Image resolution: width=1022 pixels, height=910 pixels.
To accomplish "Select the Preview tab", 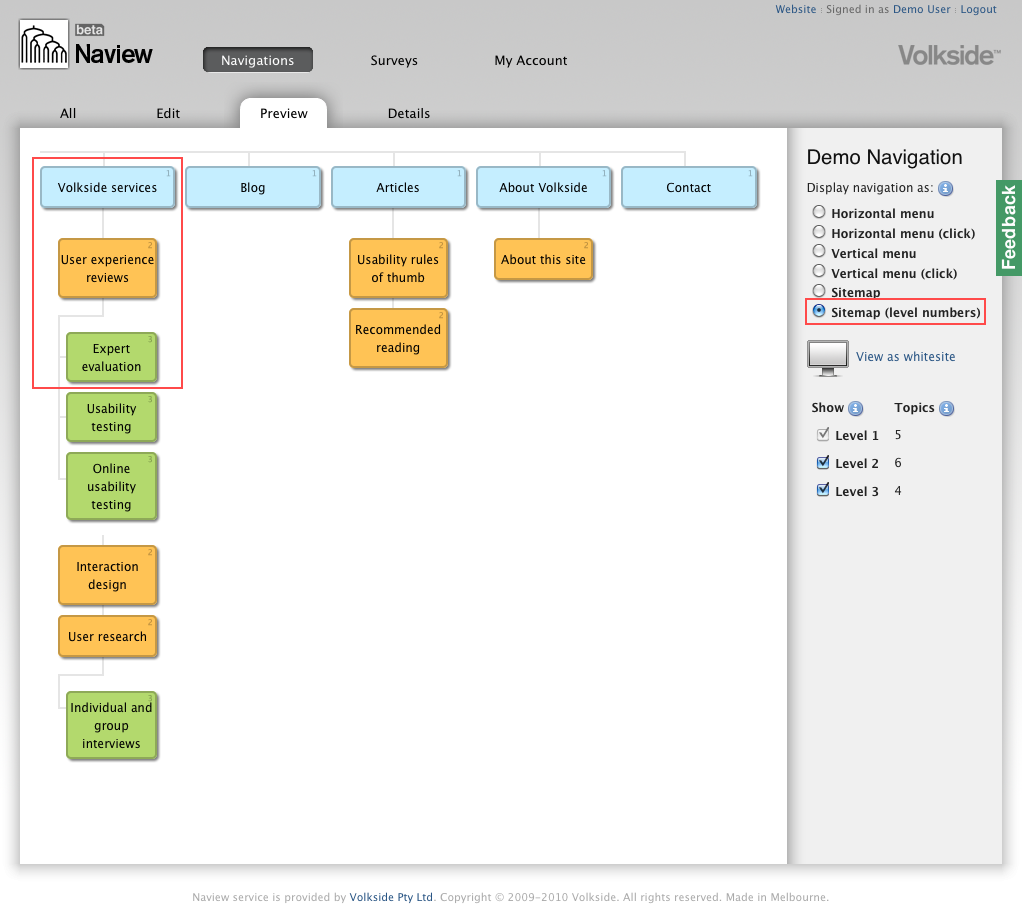I will pyautogui.click(x=284, y=113).
